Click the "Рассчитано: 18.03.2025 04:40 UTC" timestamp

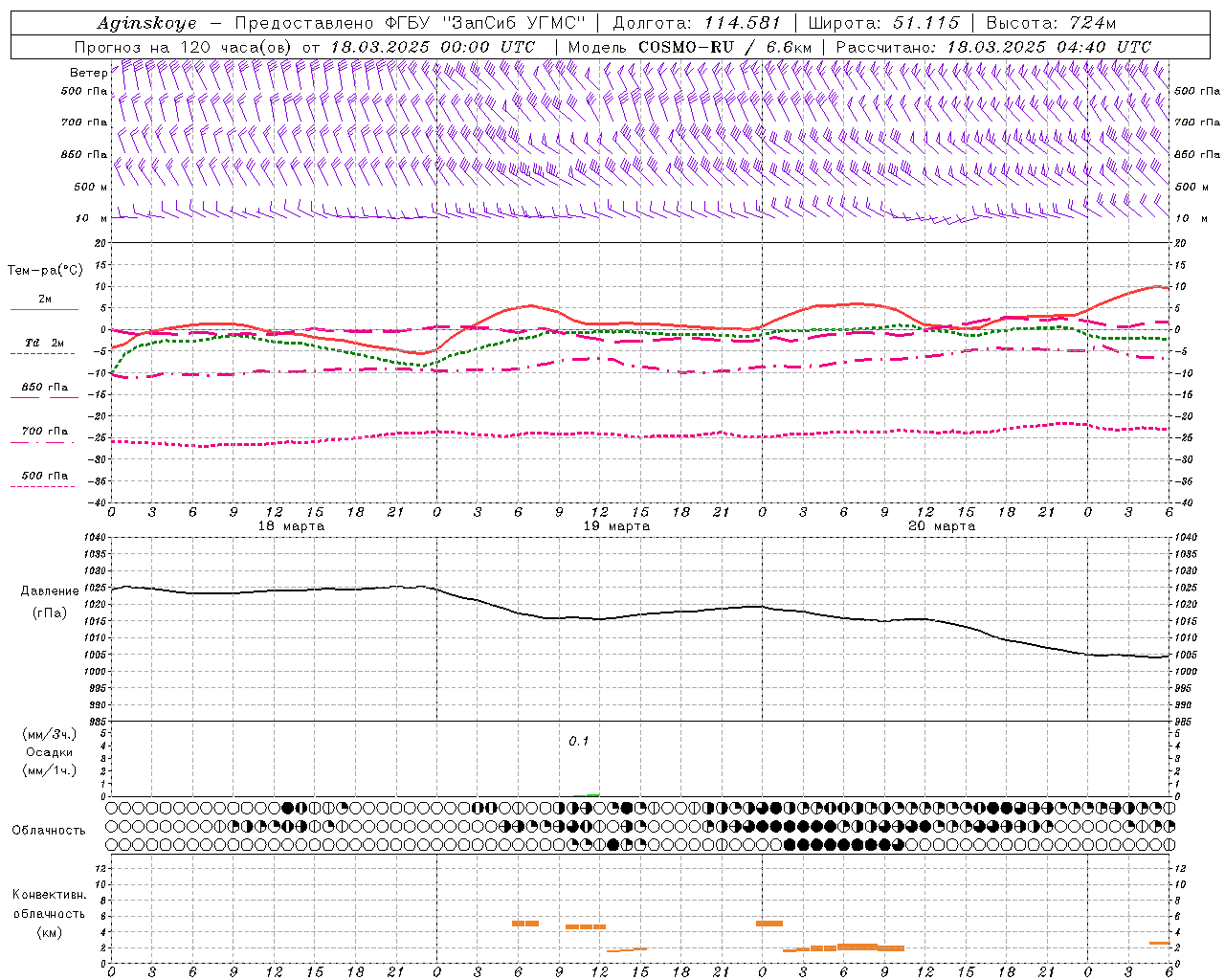(993, 47)
